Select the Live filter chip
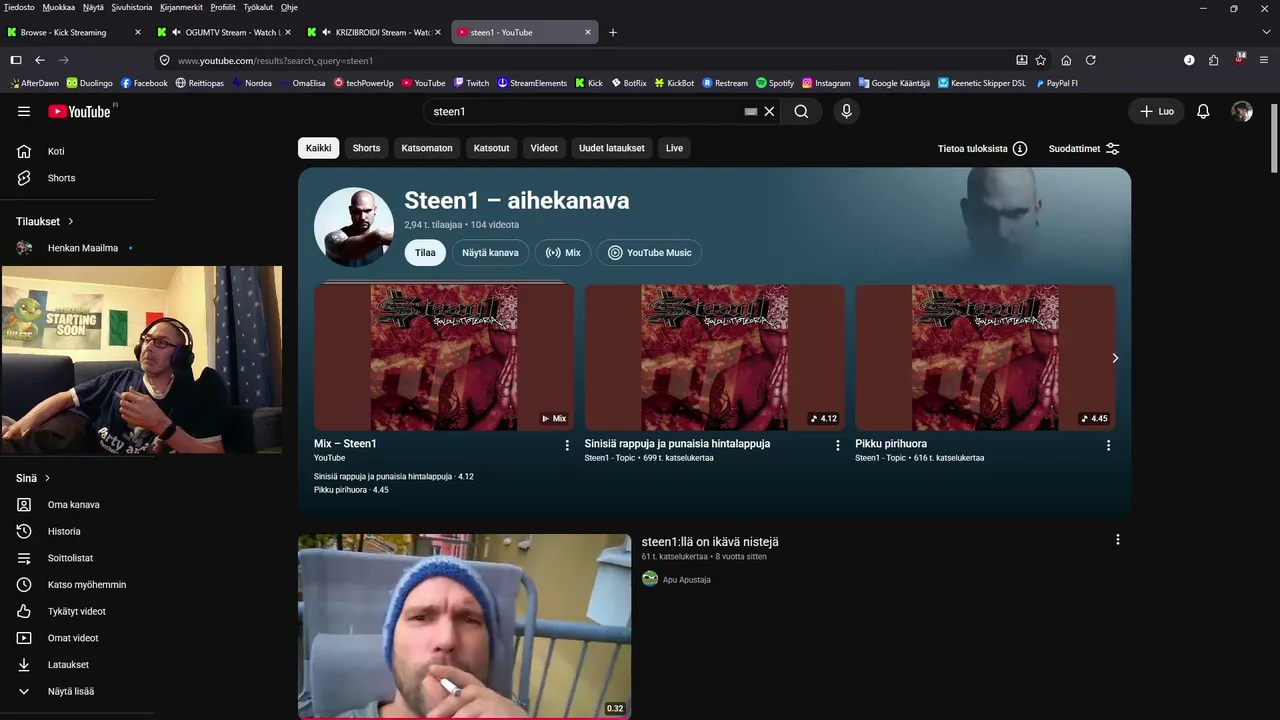Screen dimensions: 1280x720 coord(674,148)
